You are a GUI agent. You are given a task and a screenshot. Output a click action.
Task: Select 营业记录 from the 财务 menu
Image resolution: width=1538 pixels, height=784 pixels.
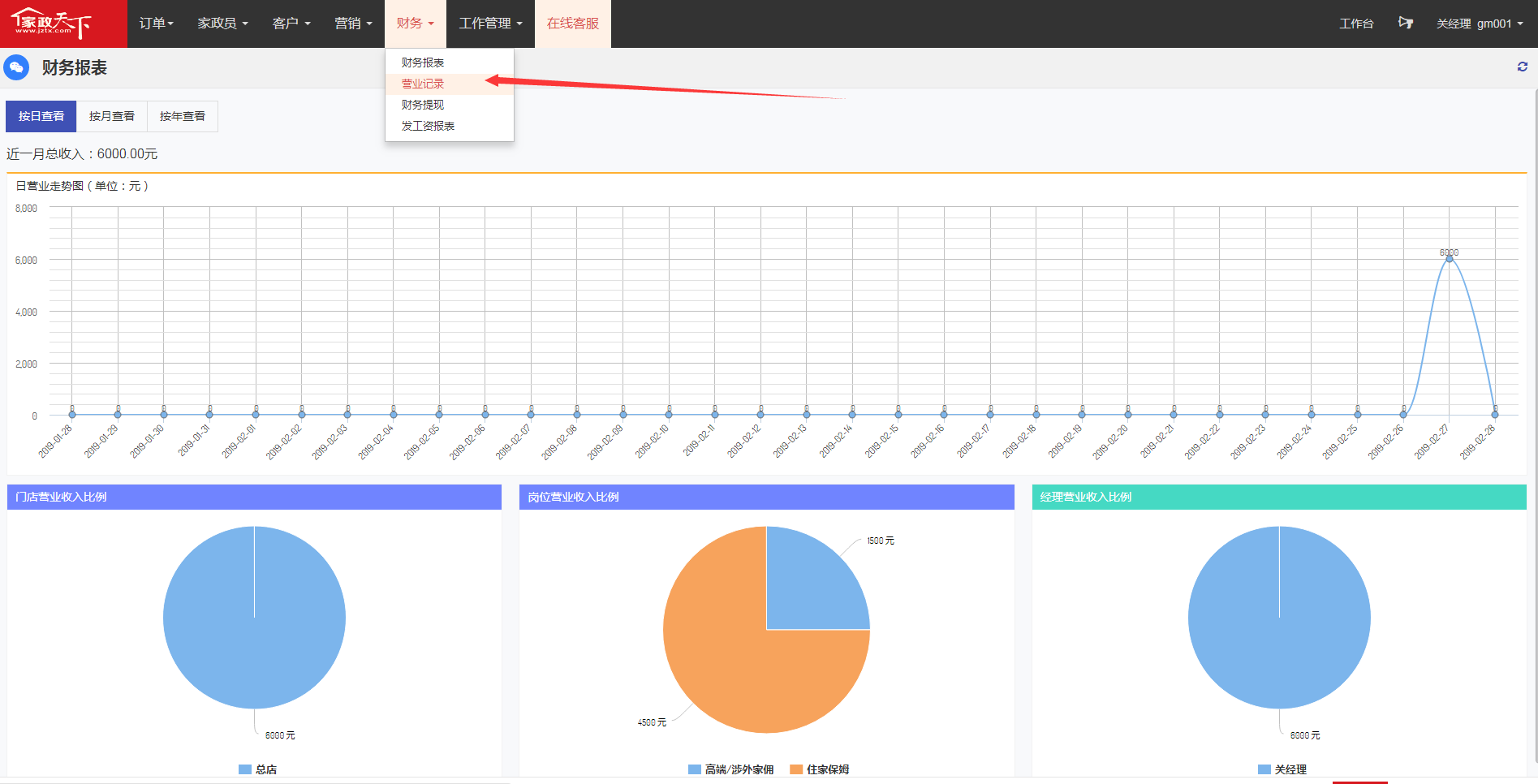click(449, 84)
